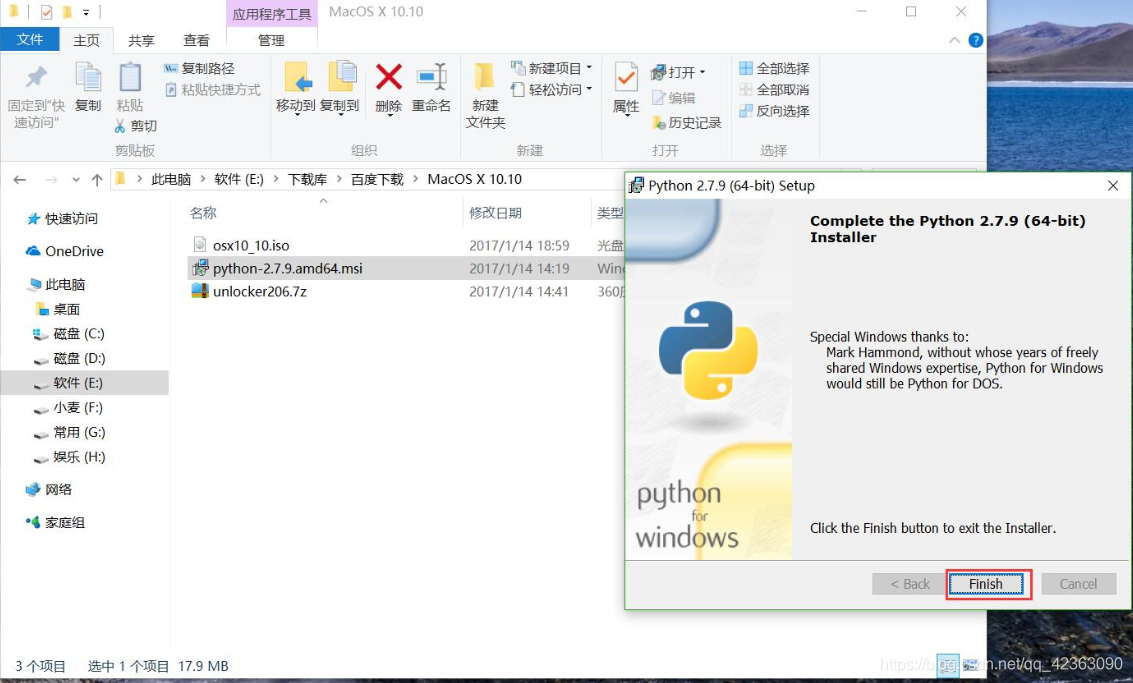Screen dimensions: 1133x683
Task: Open the 文件 (File) tab
Action: 30,39
